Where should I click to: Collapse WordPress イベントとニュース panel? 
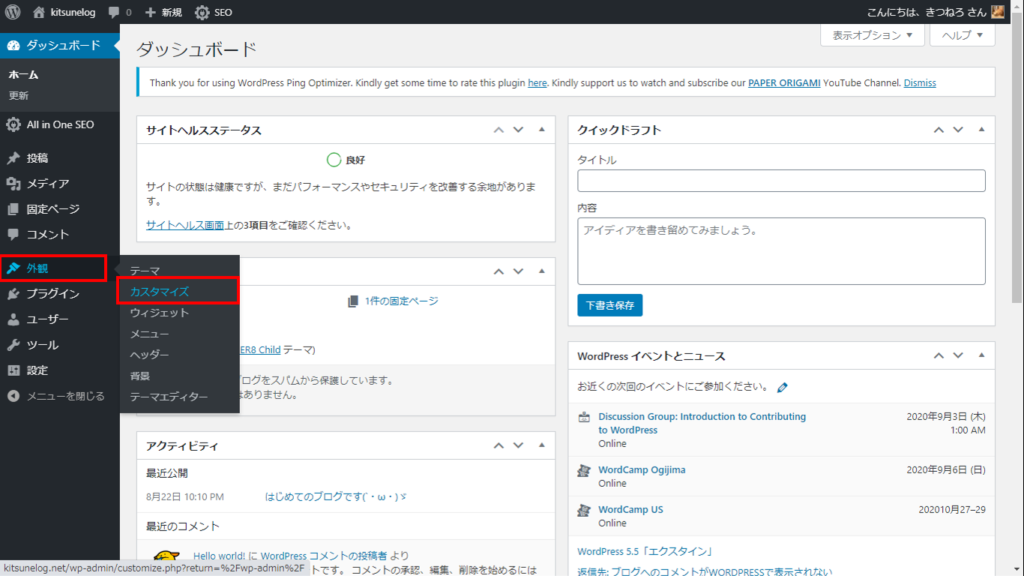coord(981,356)
